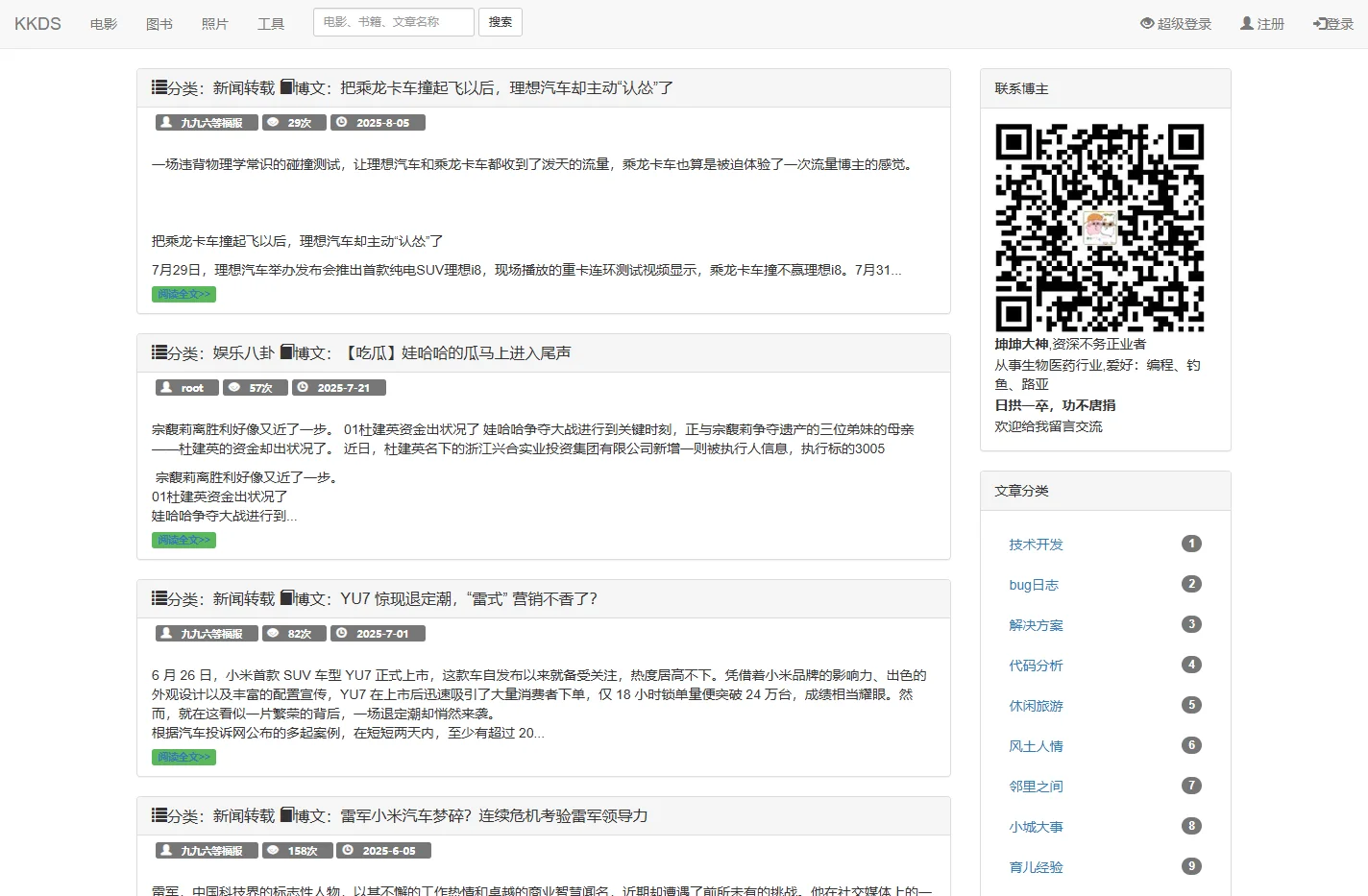Open post title YU7 惊现退定潮
This screenshot has width=1368, height=896.
coord(469,598)
